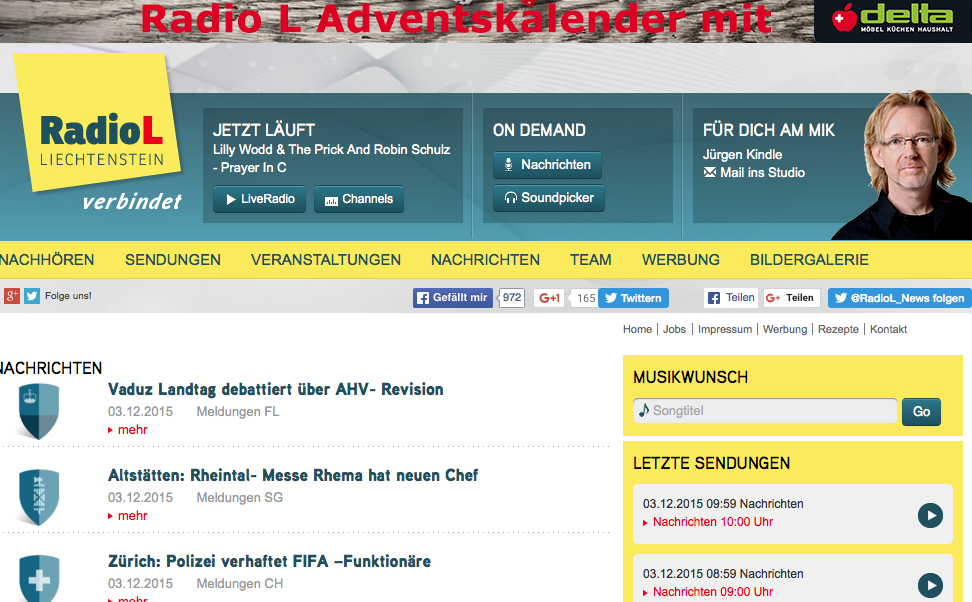Start the LiveRadio stream
This screenshot has width=972, height=602.
click(259, 199)
